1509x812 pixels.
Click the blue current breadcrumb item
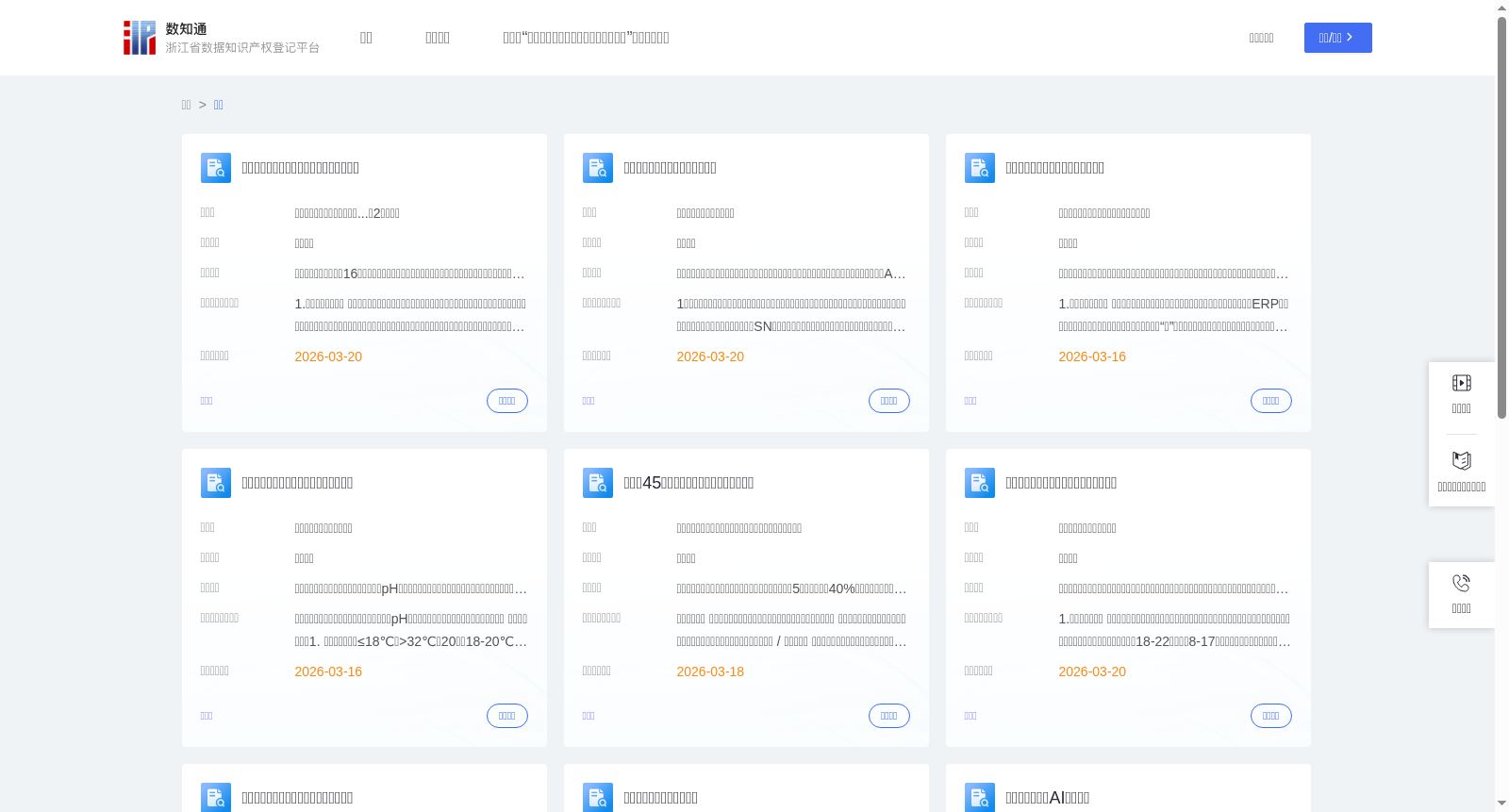coord(218,105)
